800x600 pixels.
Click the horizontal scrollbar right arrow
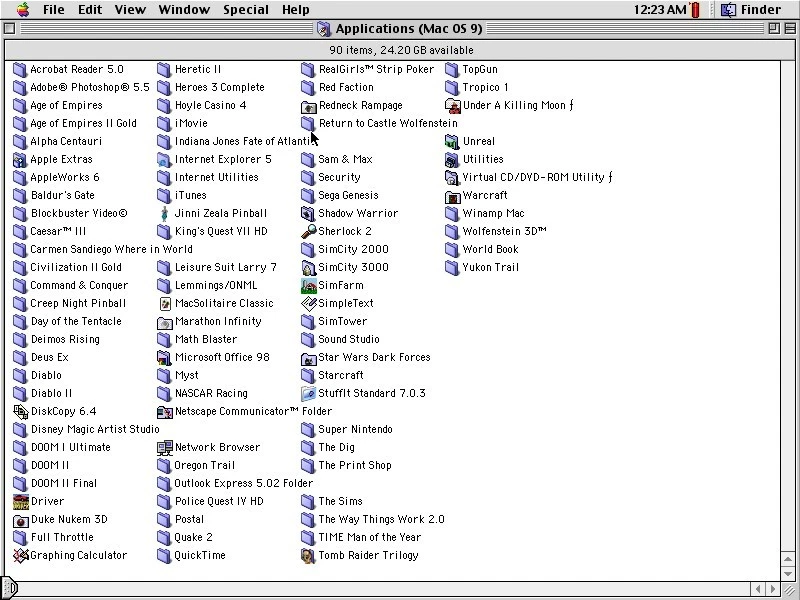773,588
